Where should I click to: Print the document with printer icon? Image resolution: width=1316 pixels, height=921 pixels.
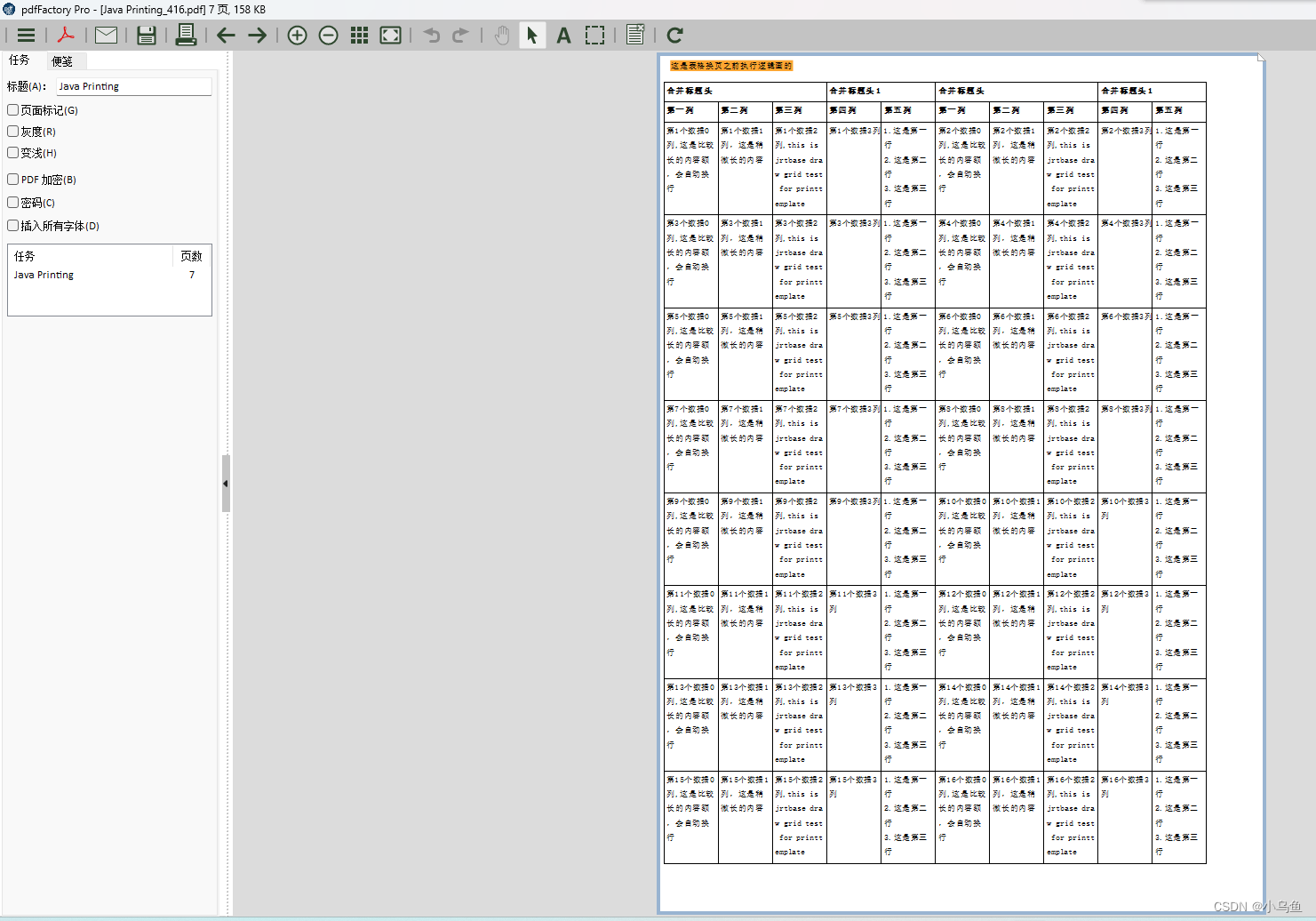(x=186, y=36)
